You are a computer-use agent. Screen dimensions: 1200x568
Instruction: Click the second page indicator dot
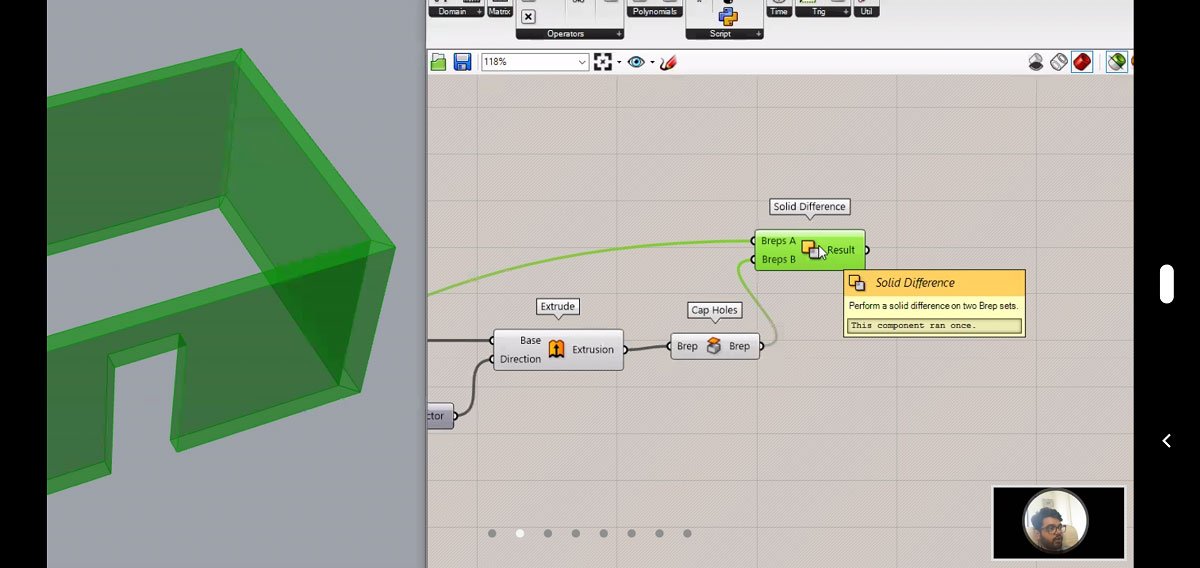[x=520, y=533]
